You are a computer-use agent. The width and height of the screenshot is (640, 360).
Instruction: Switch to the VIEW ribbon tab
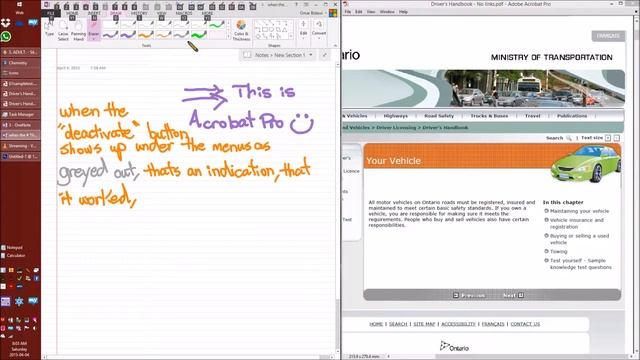point(161,13)
